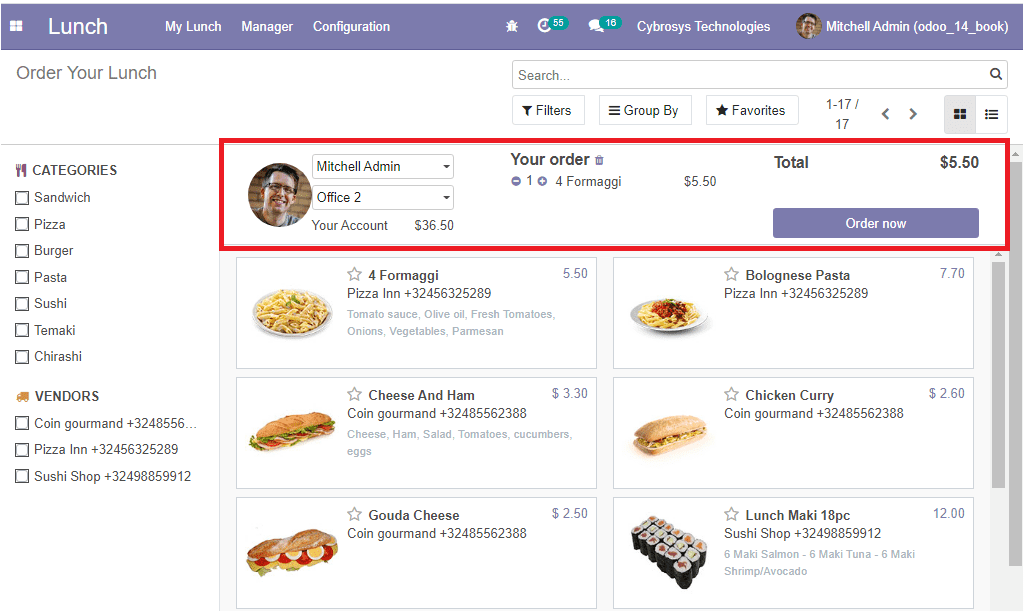The image size is (1024, 612).
Task: Check the Sushi category
Action: pos(22,304)
